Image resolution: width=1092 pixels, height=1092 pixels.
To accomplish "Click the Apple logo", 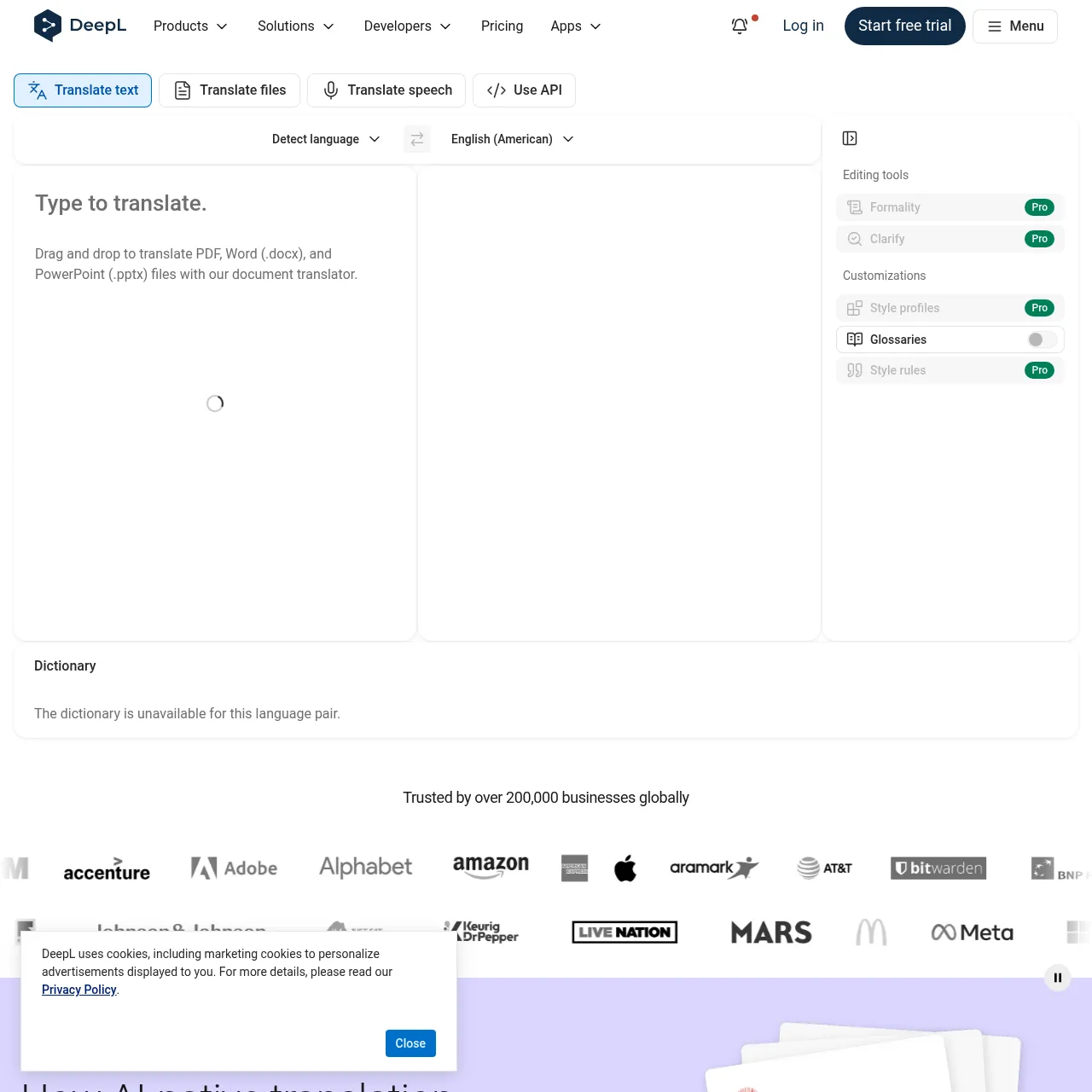I will click(x=625, y=868).
